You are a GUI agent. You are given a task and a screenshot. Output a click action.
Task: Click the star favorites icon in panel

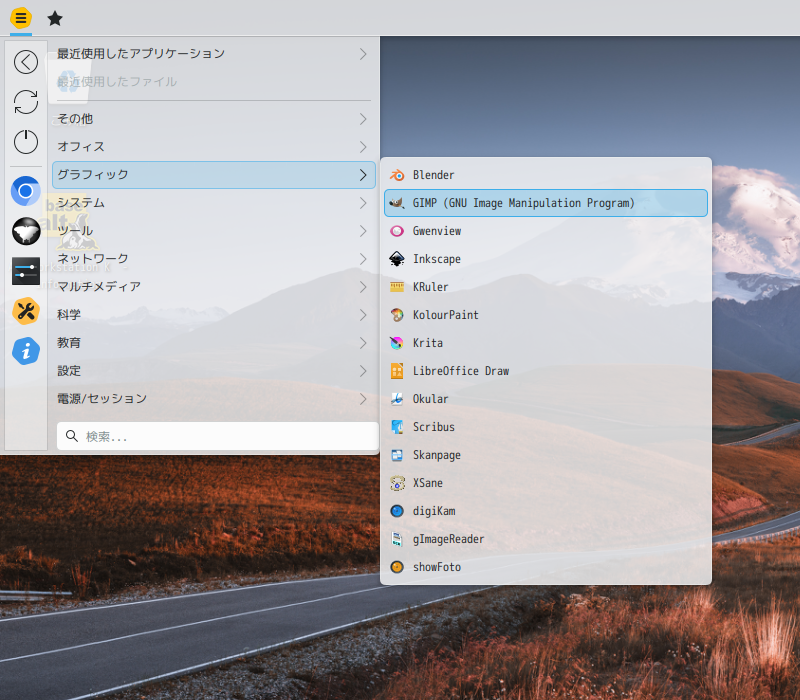(x=55, y=19)
